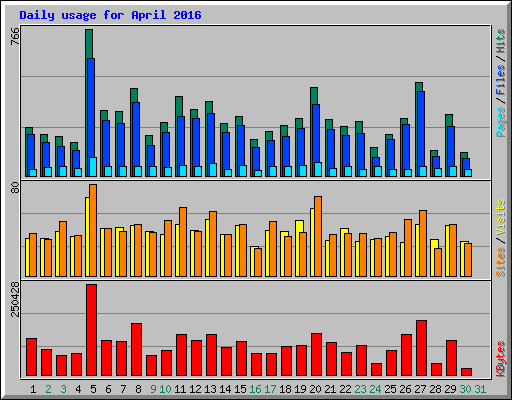Click day 1 on the x-axis
The width and height of the screenshot is (512, 400).
pos(33,389)
